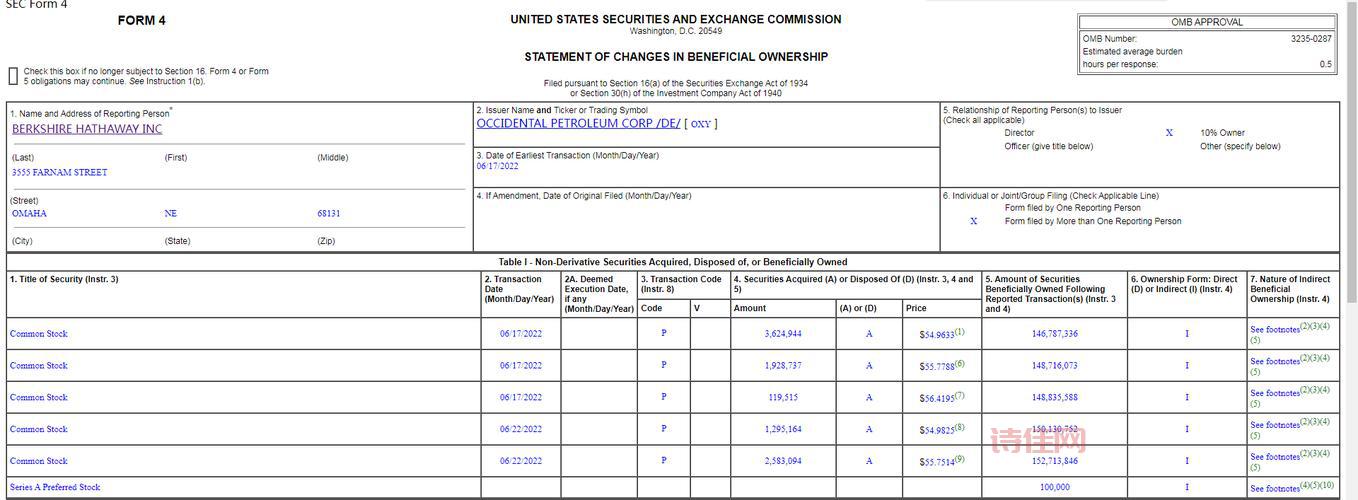Viewport: 1358px width, 500px height.
Task: Click the price $54.9633
Action: point(936,335)
